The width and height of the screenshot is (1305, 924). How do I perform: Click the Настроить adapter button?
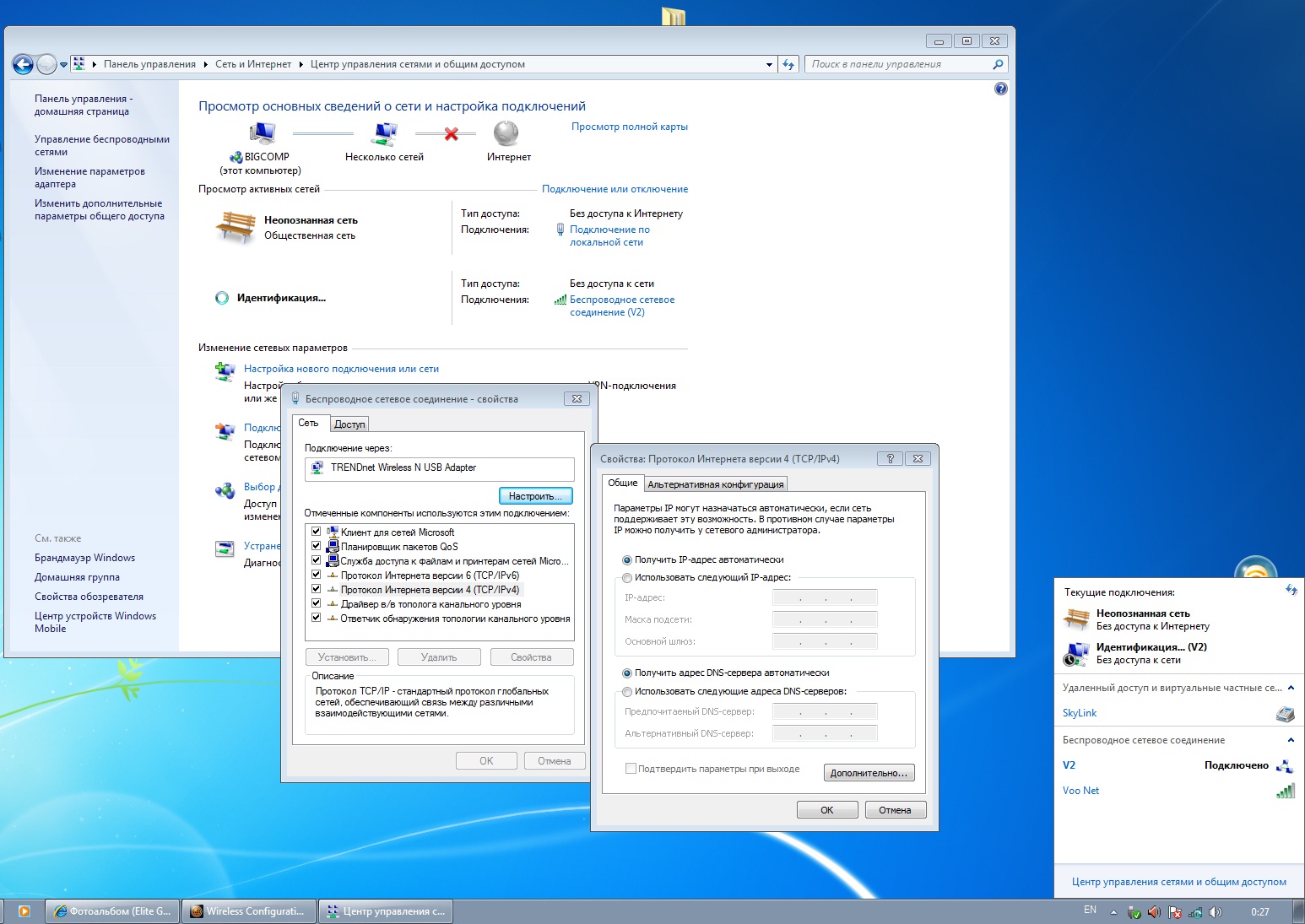pyautogui.click(x=535, y=496)
